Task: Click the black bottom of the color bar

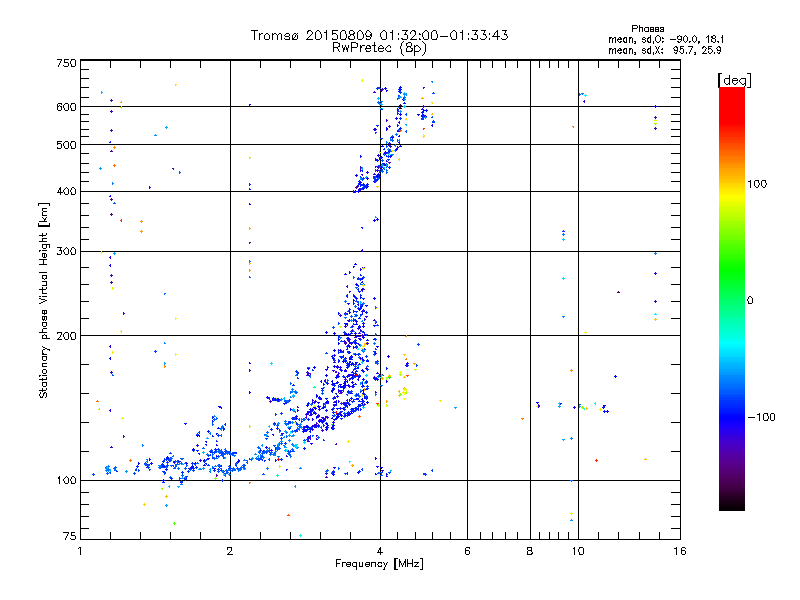Action: pos(732,503)
